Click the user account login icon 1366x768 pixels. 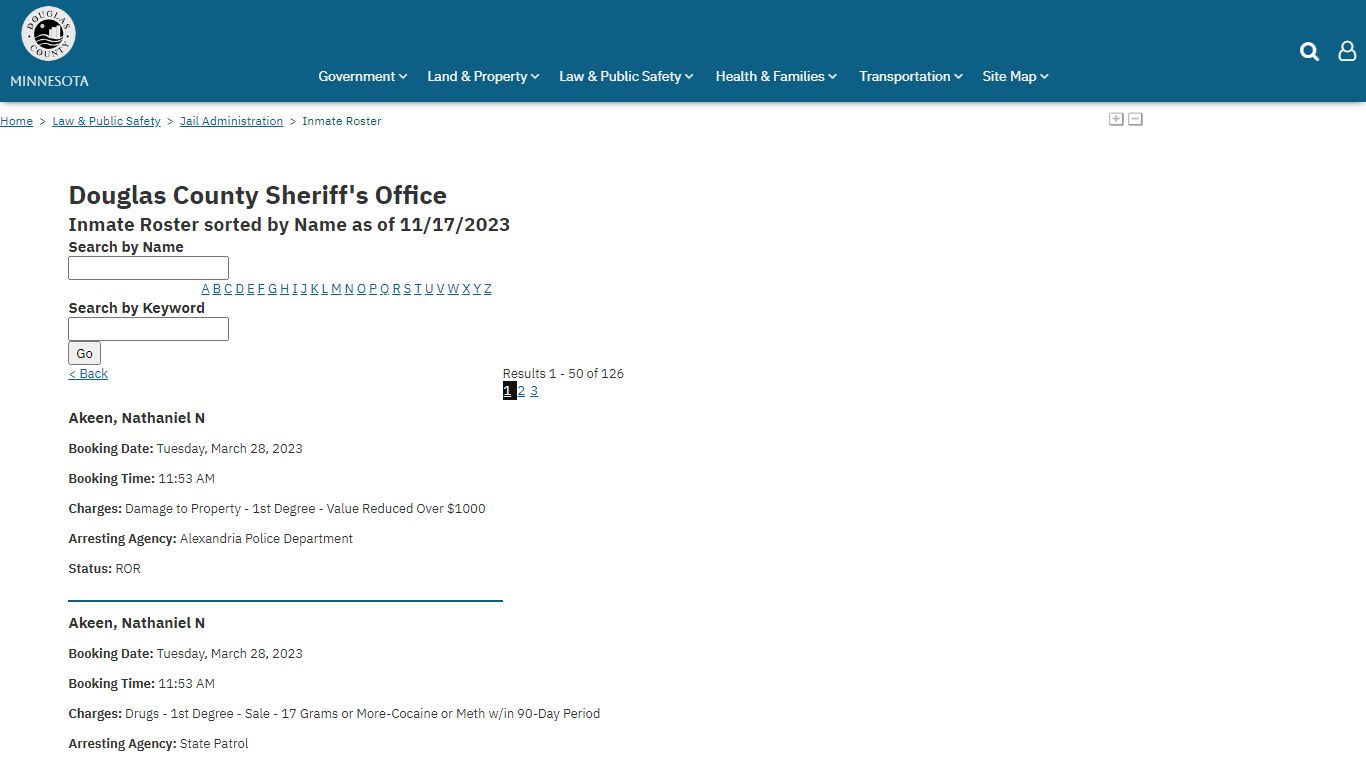point(1347,52)
